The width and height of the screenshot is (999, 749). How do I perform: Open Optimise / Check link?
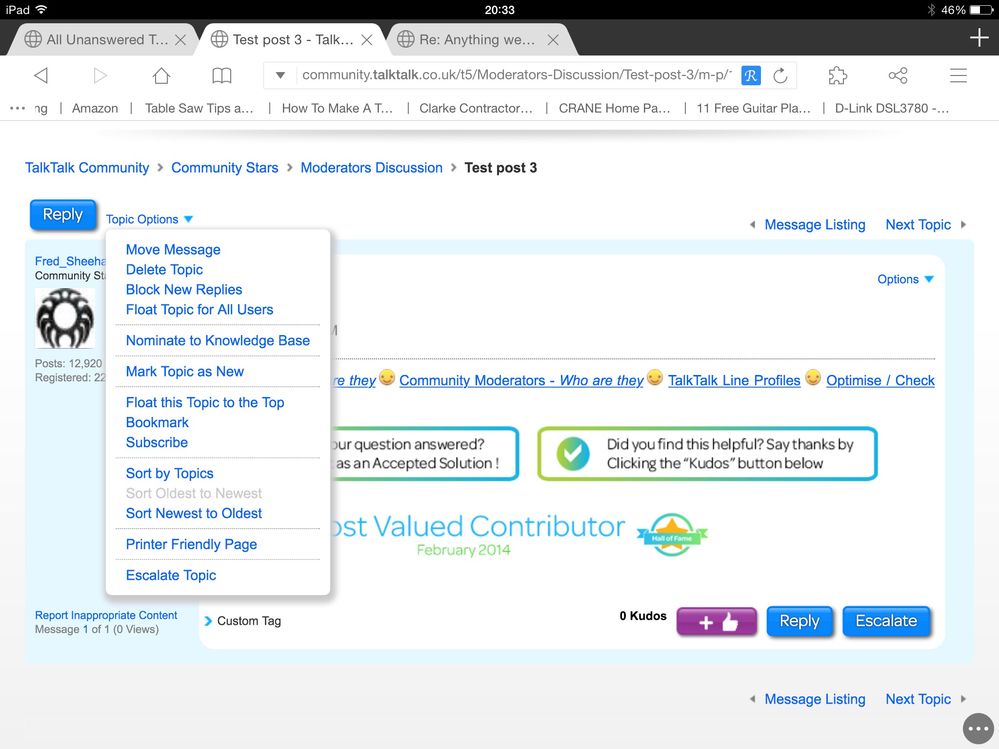(880, 380)
